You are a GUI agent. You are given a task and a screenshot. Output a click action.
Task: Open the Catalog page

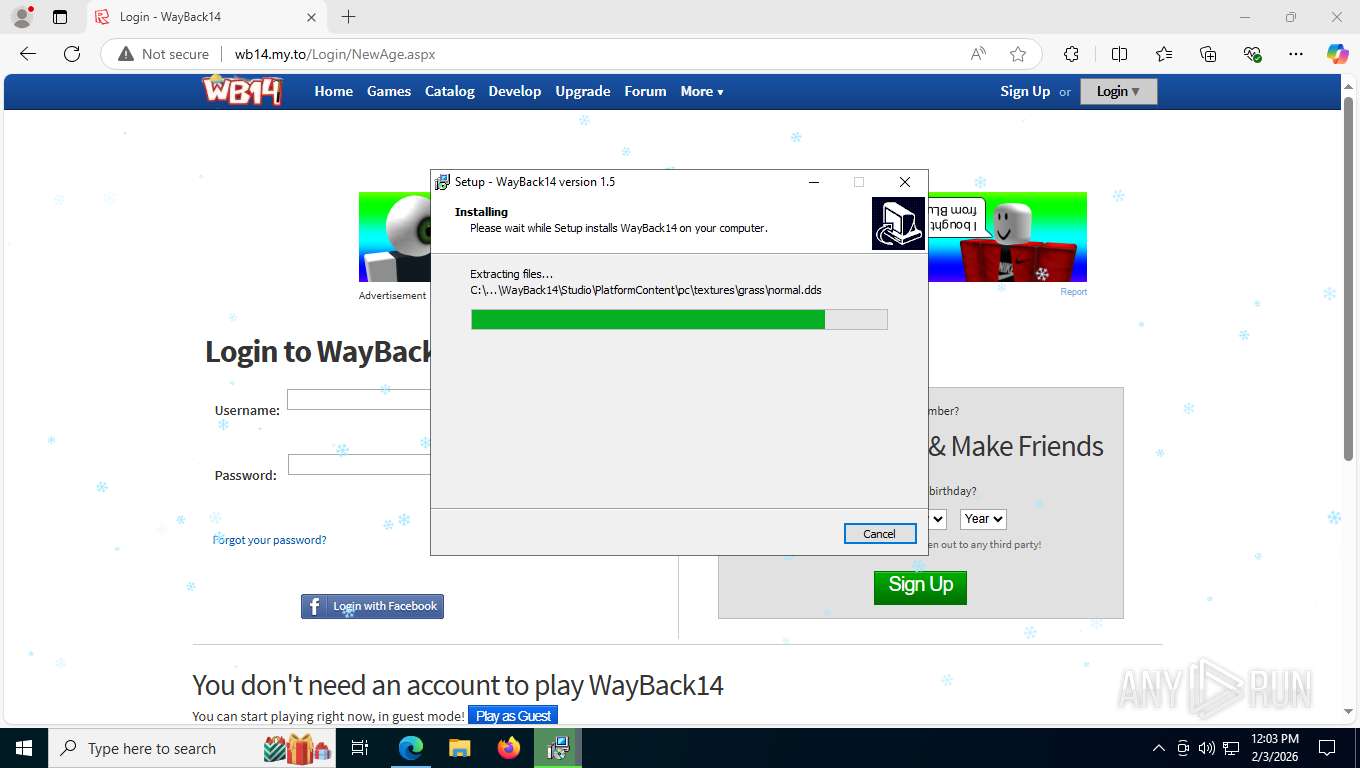point(450,91)
